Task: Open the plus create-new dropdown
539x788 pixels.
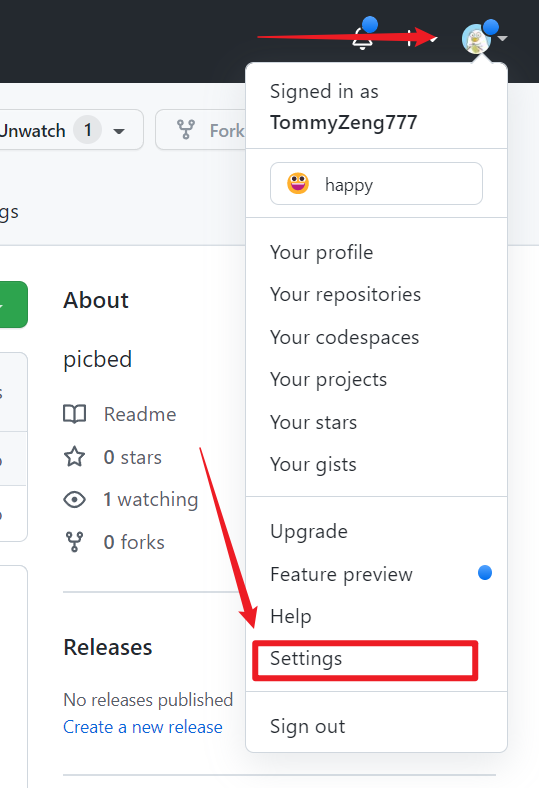Action: click(x=421, y=38)
